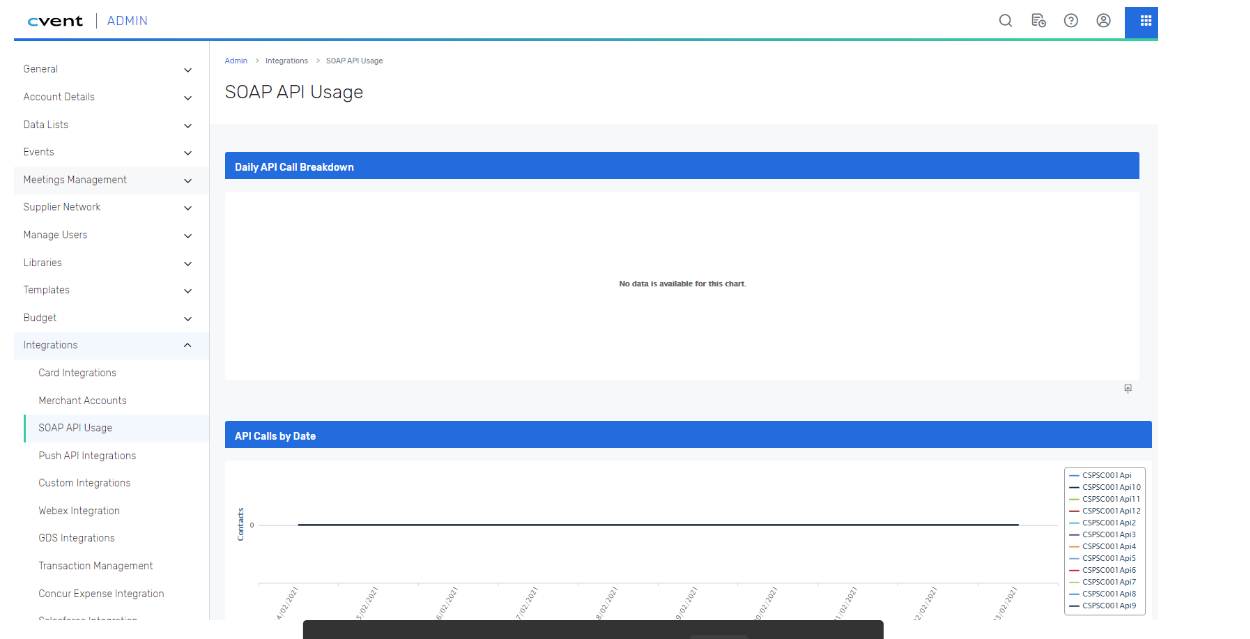Open Push API Integrations menu item
1250x639 pixels.
click(x=87, y=456)
